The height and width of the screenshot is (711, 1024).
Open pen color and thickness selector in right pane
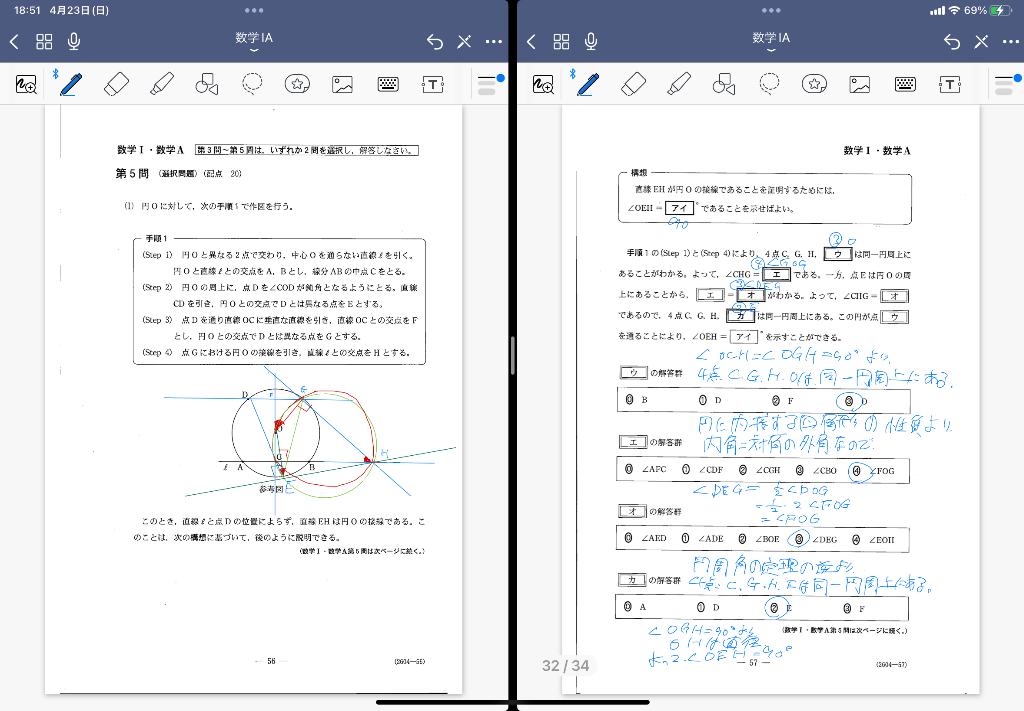point(1006,84)
